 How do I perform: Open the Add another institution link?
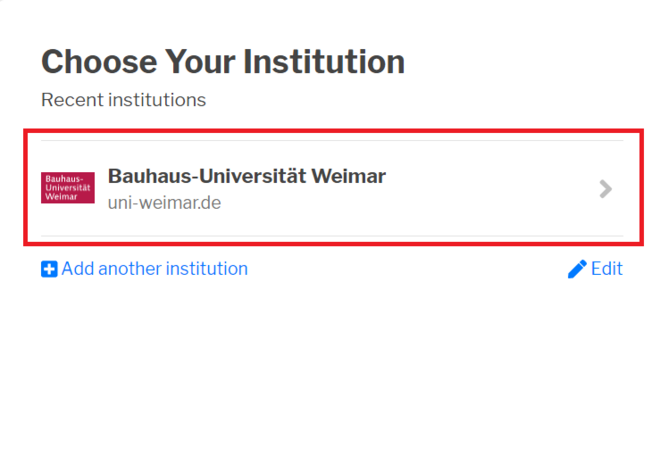[x=144, y=269]
